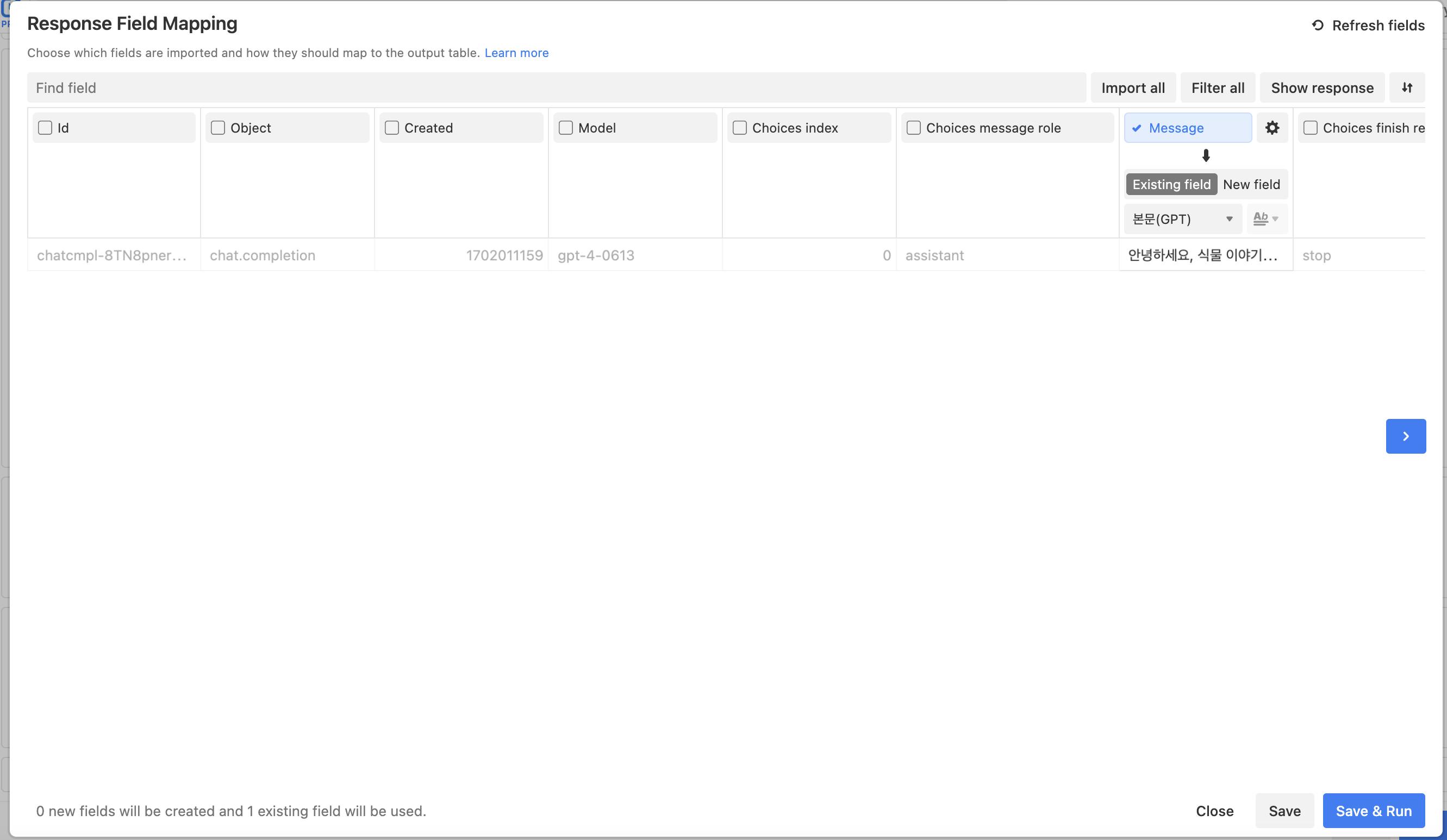Screen dimensions: 1447x840
Task: Click the 안녕하세요 message preview cell
Action: [x=1206, y=255]
